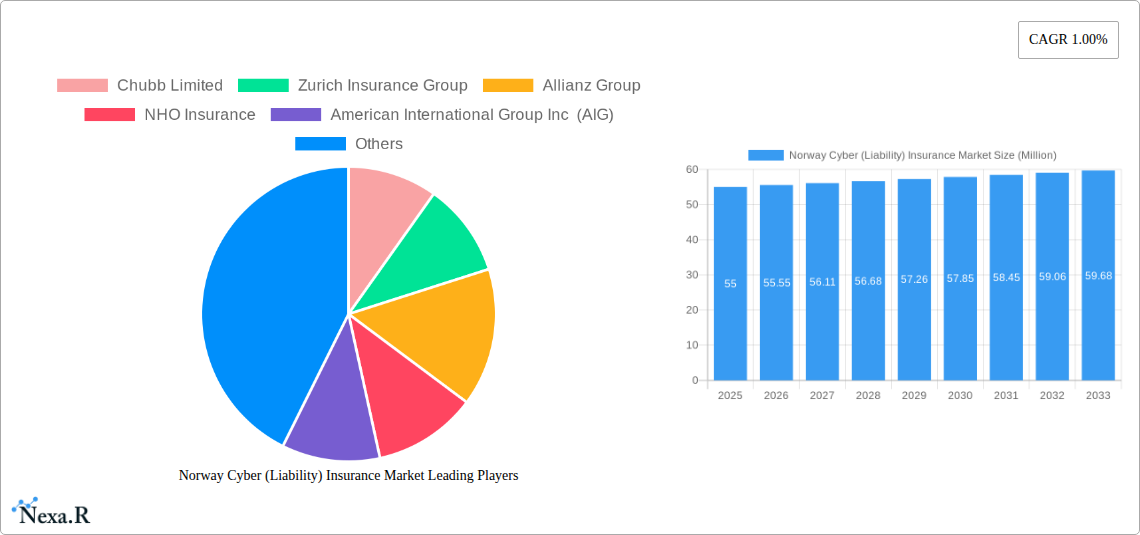Screen dimensions: 1140x535
Task: Click the 2025 bar showing 55
Action: click(x=731, y=283)
